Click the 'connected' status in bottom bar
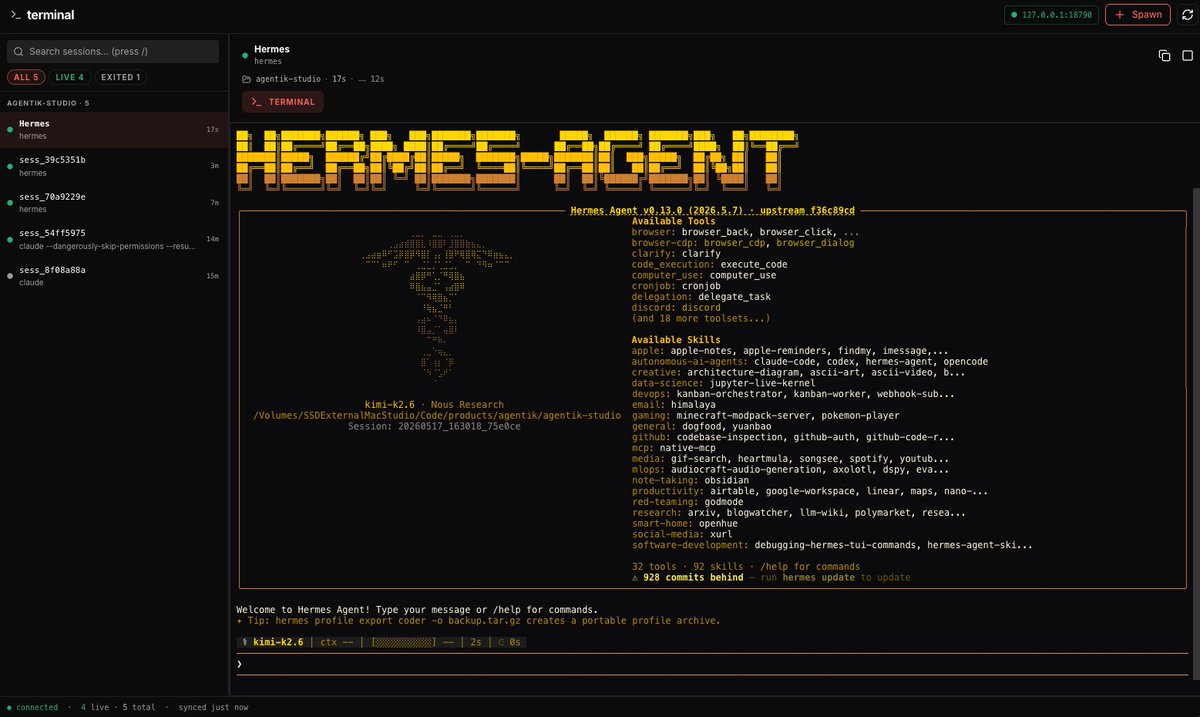The width and height of the screenshot is (1200, 717). coord(32,707)
